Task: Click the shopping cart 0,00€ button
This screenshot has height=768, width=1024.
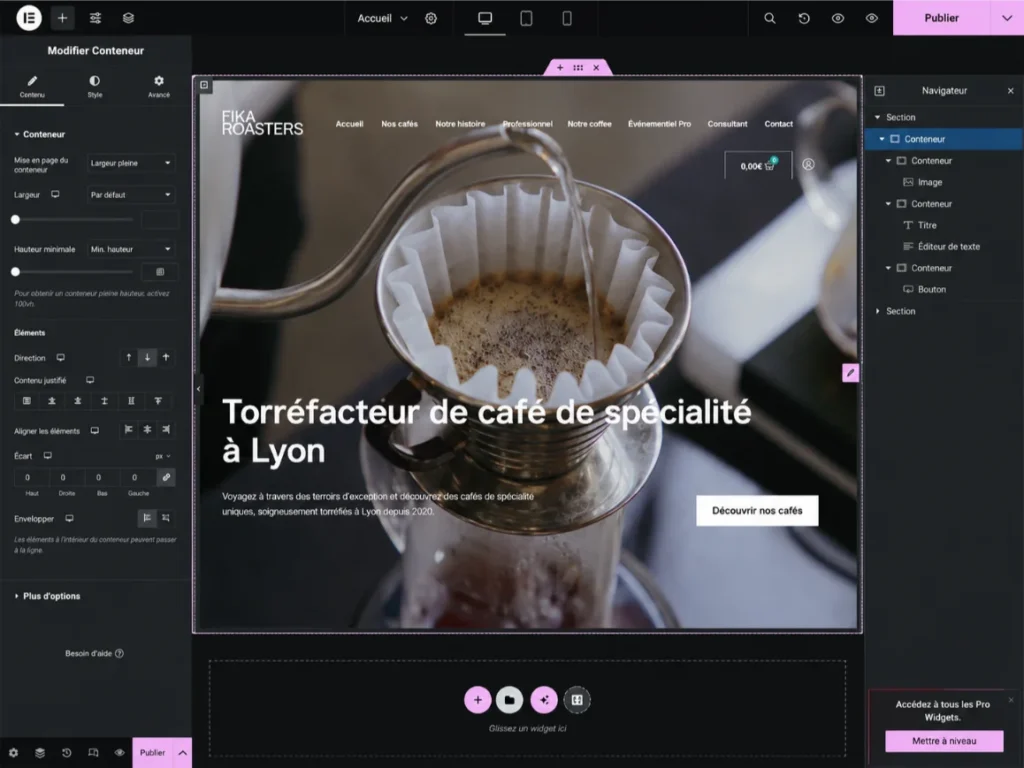Action: click(x=758, y=166)
